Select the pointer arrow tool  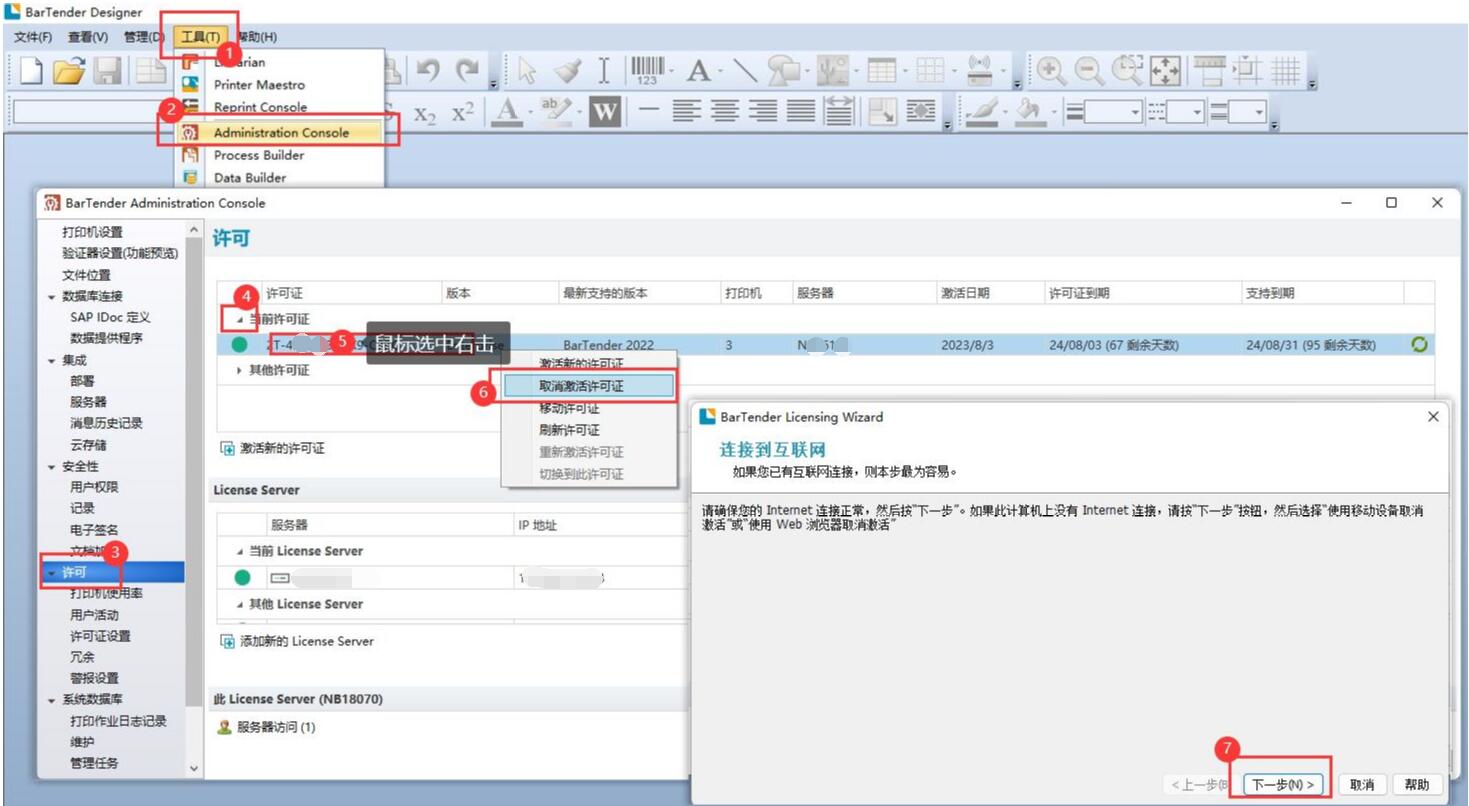528,70
